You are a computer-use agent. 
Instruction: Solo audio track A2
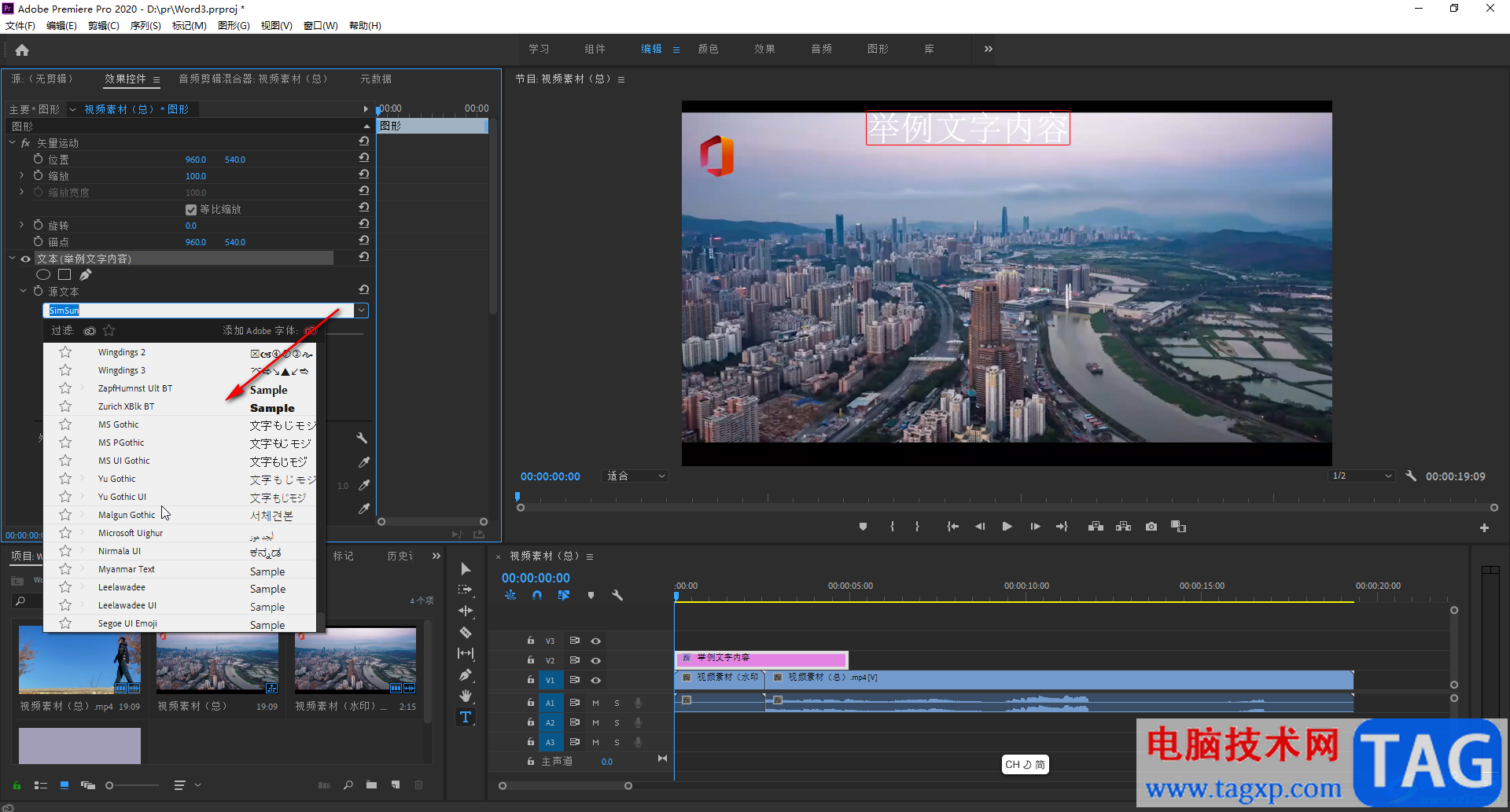pos(617,722)
